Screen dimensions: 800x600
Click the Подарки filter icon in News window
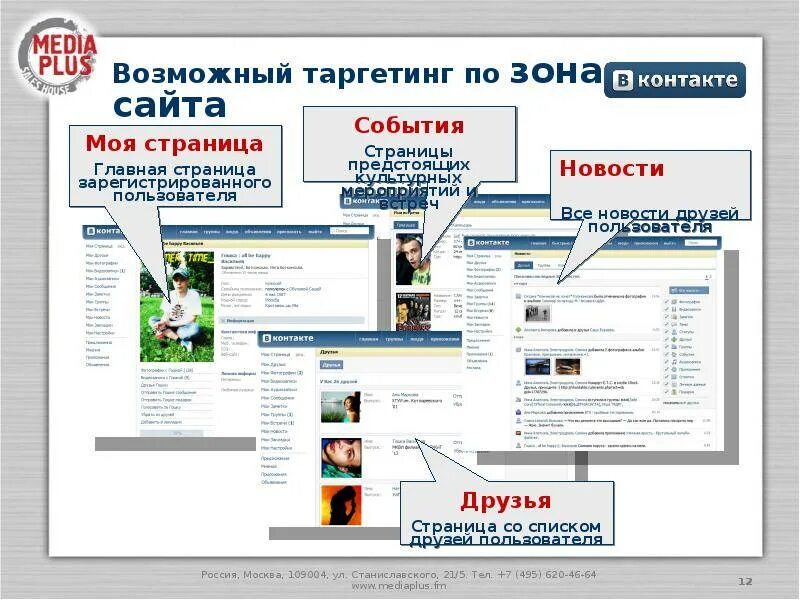[x=674, y=391]
